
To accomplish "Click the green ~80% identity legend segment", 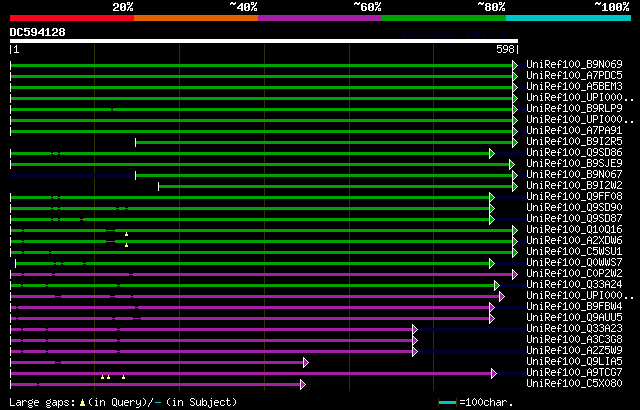I will coord(444,18).
